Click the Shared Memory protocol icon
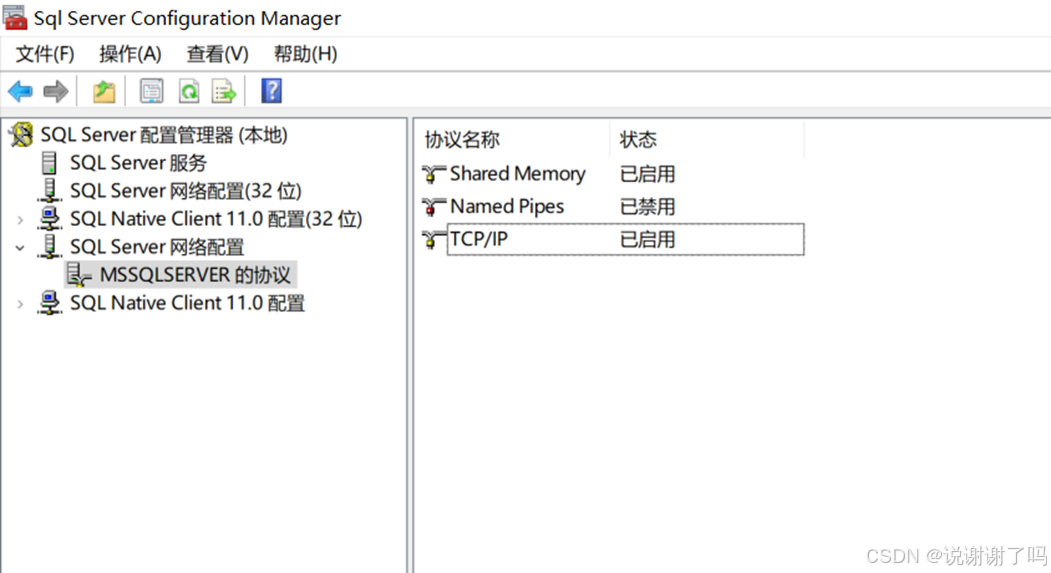Viewport: 1051px width, 573px height. click(433, 174)
